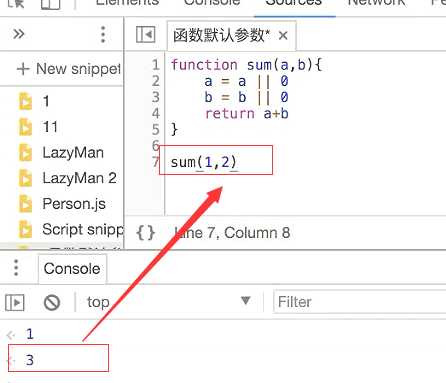Click the 'b = b || 0' code line
The width and height of the screenshot is (446, 383).
[246, 97]
